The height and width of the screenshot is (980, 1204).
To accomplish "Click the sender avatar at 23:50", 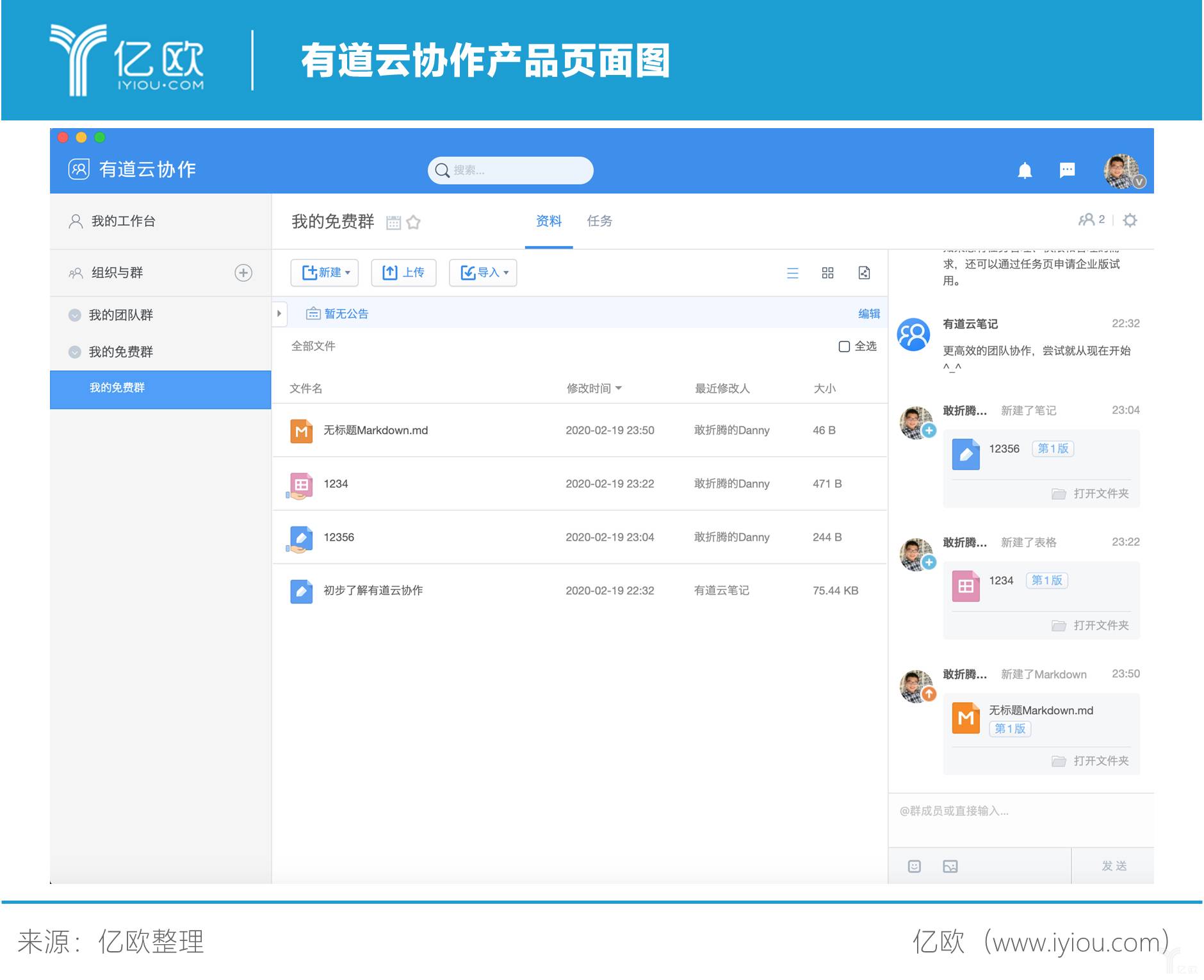I will 916,687.
